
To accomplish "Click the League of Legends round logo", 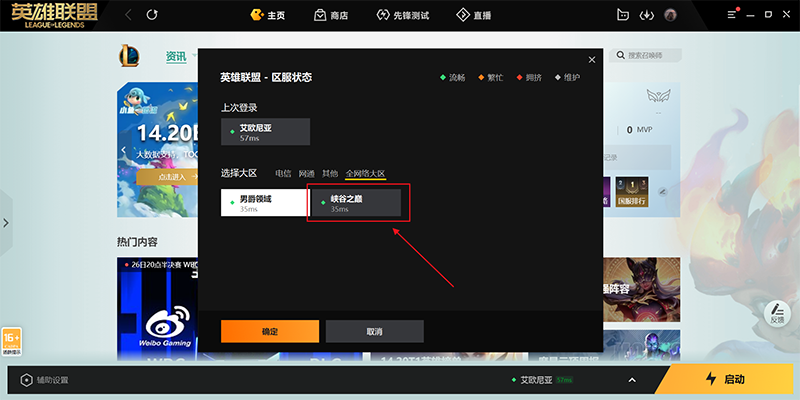I will pyautogui.click(x=129, y=56).
